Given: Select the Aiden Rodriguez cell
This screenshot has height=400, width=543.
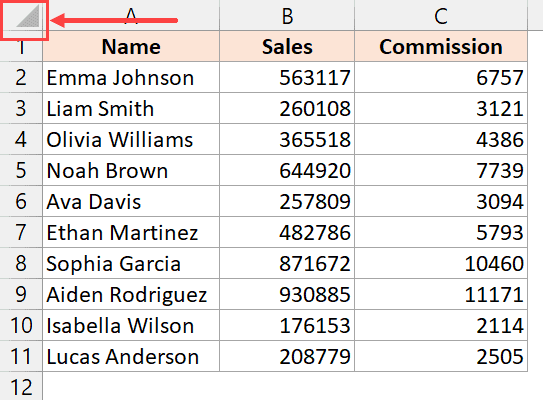Looking at the screenshot, I should (x=131, y=294).
